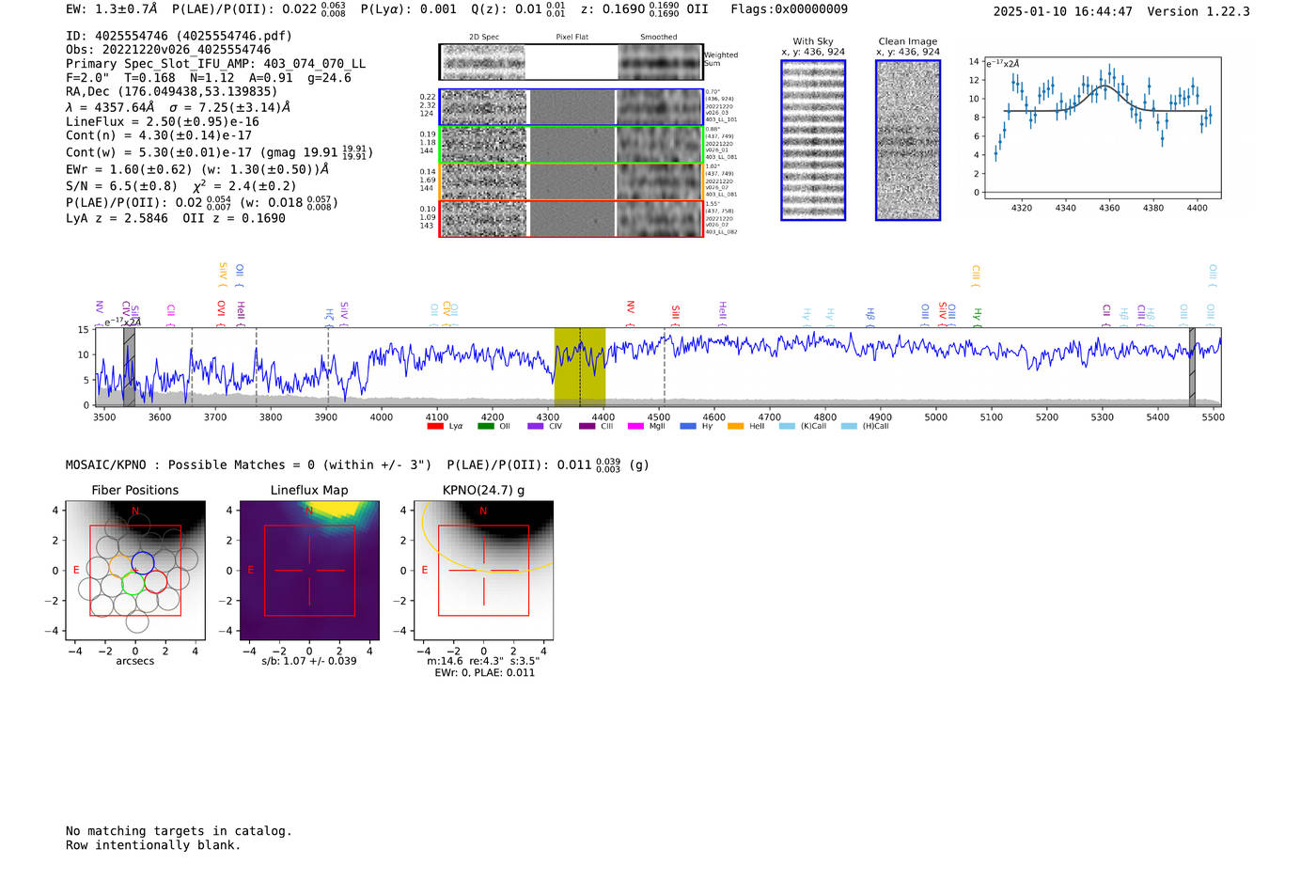1316x896 pixels.
Task: Click the Cont(w) gmag 19.91 line
Action: [219, 152]
